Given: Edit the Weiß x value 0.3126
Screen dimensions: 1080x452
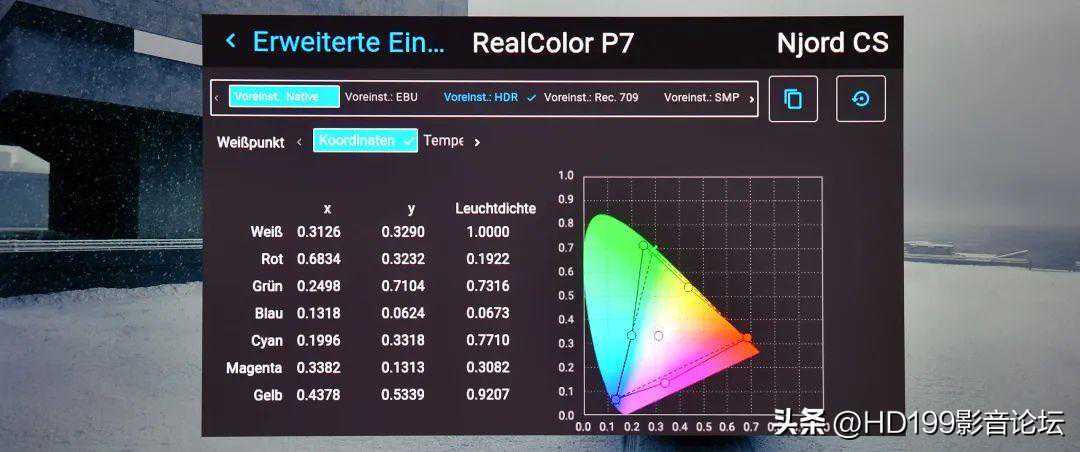Looking at the screenshot, I should tap(318, 232).
